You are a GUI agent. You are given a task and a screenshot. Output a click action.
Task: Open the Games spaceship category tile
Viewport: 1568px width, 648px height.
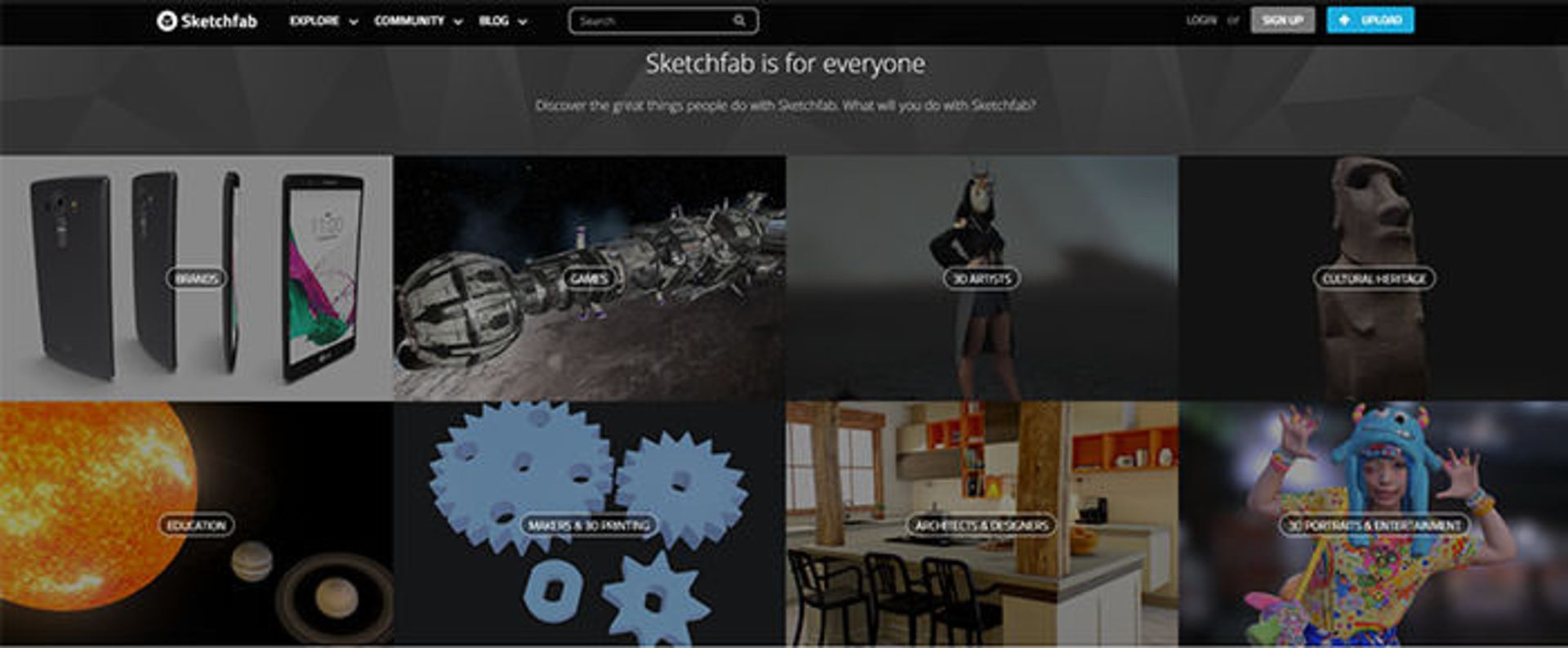[x=589, y=278]
